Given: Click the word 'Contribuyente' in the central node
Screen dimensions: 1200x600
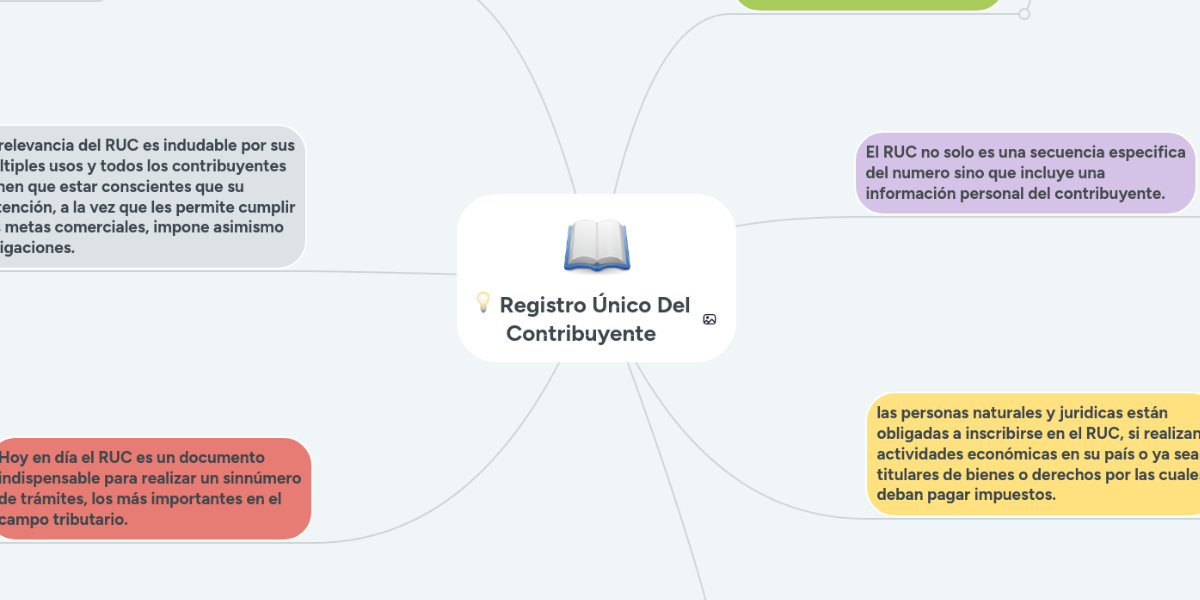Looking at the screenshot, I should tap(581, 334).
